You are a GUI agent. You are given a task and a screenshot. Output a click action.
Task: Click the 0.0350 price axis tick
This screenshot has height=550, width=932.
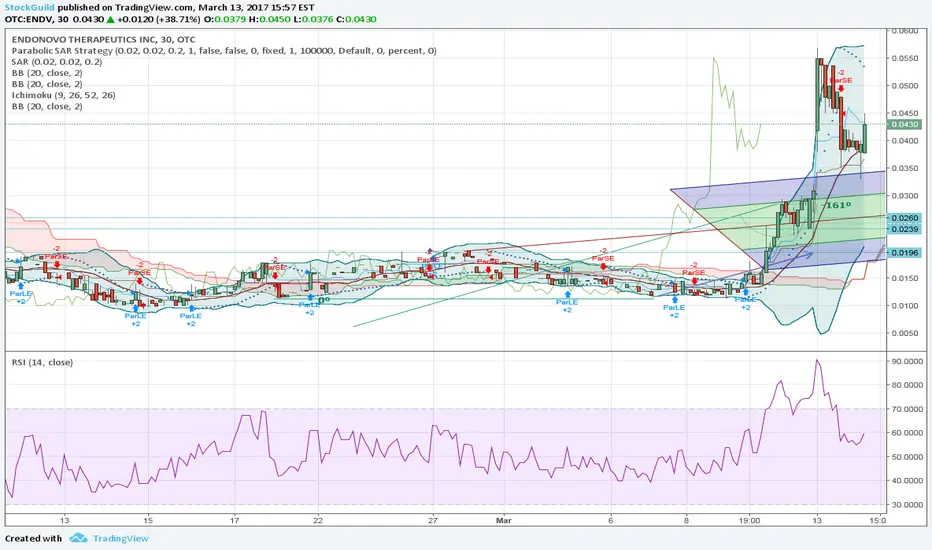click(x=905, y=168)
